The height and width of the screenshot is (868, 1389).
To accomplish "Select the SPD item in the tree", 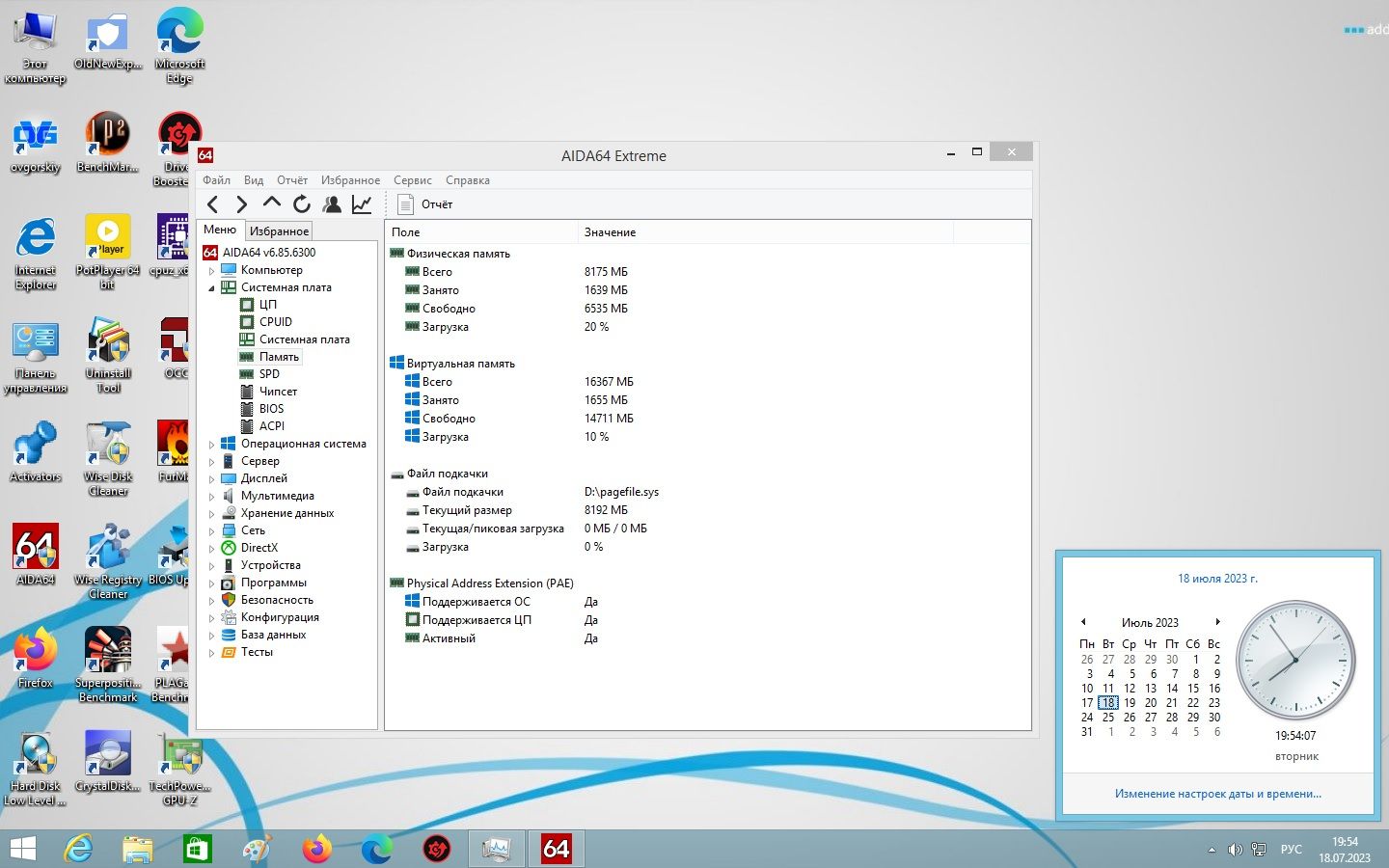I will click(x=269, y=374).
